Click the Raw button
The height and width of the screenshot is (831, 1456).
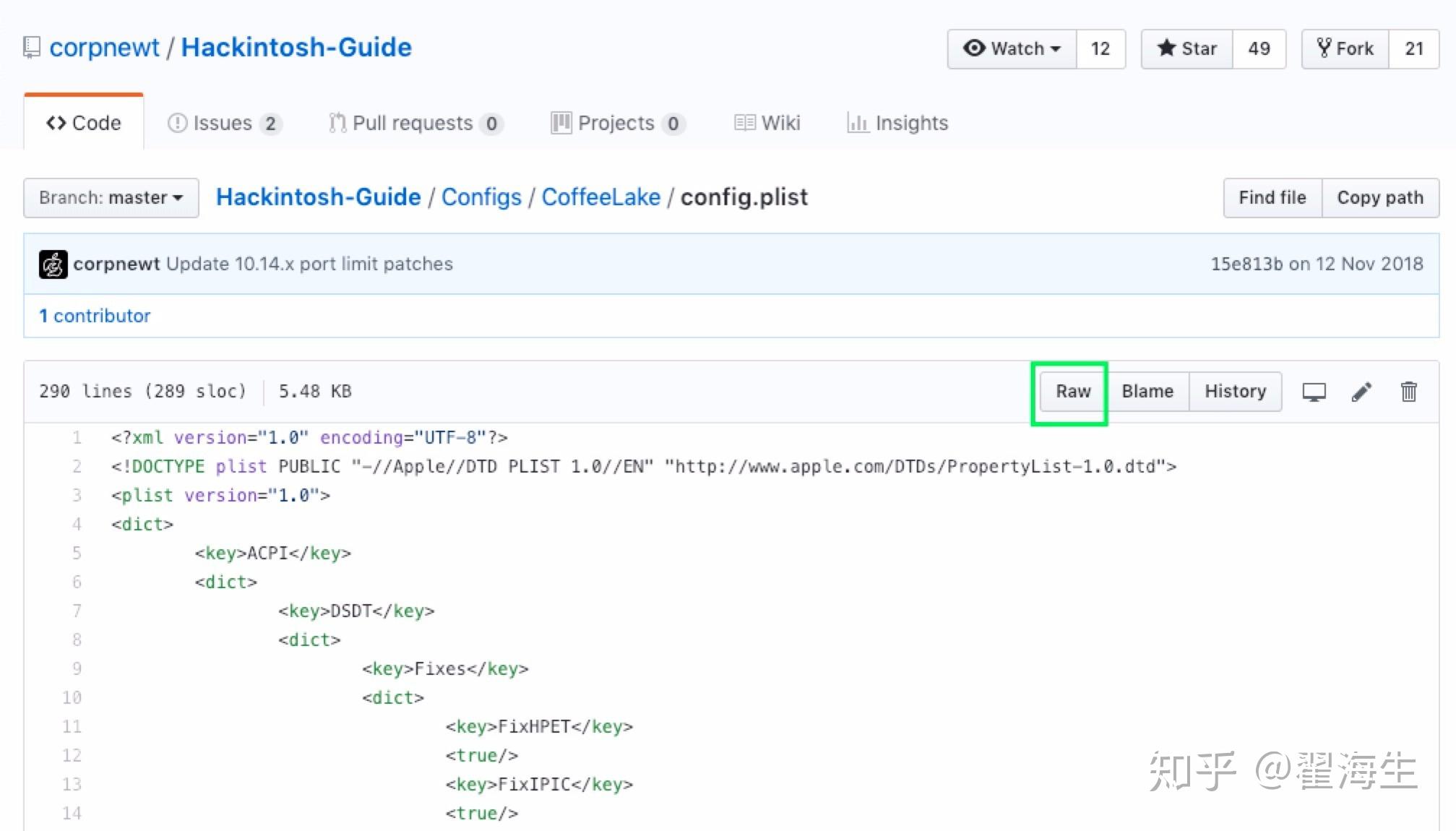point(1072,392)
